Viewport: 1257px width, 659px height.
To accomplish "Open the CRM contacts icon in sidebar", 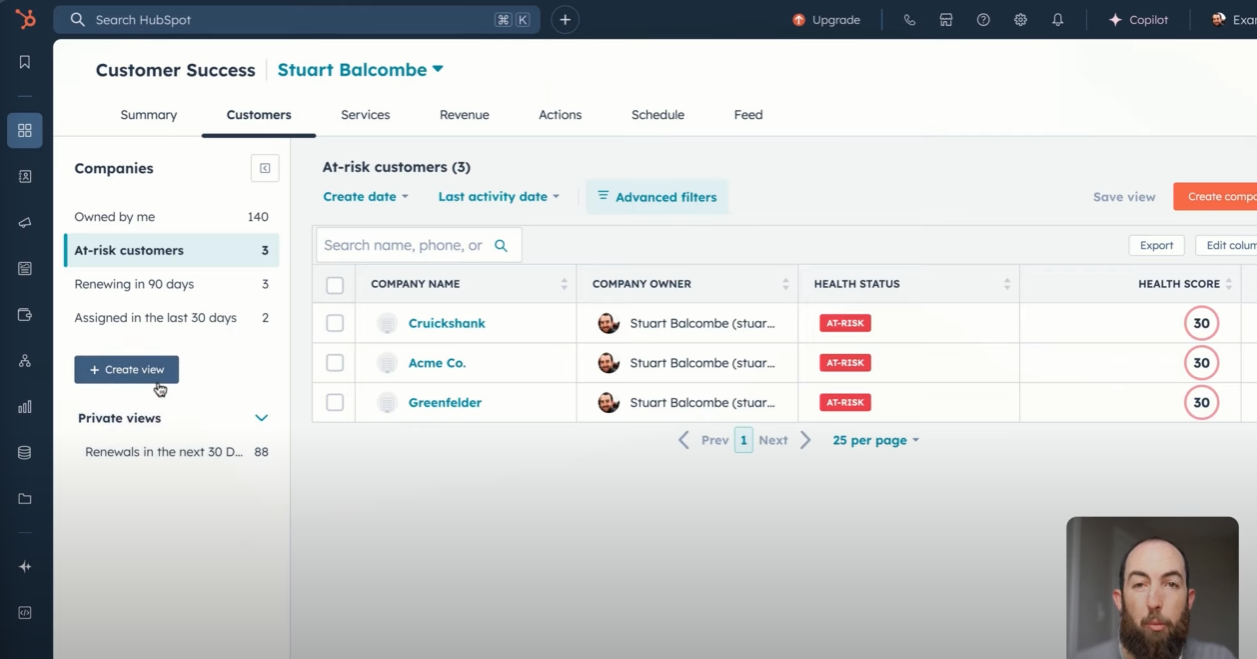I will pos(25,177).
